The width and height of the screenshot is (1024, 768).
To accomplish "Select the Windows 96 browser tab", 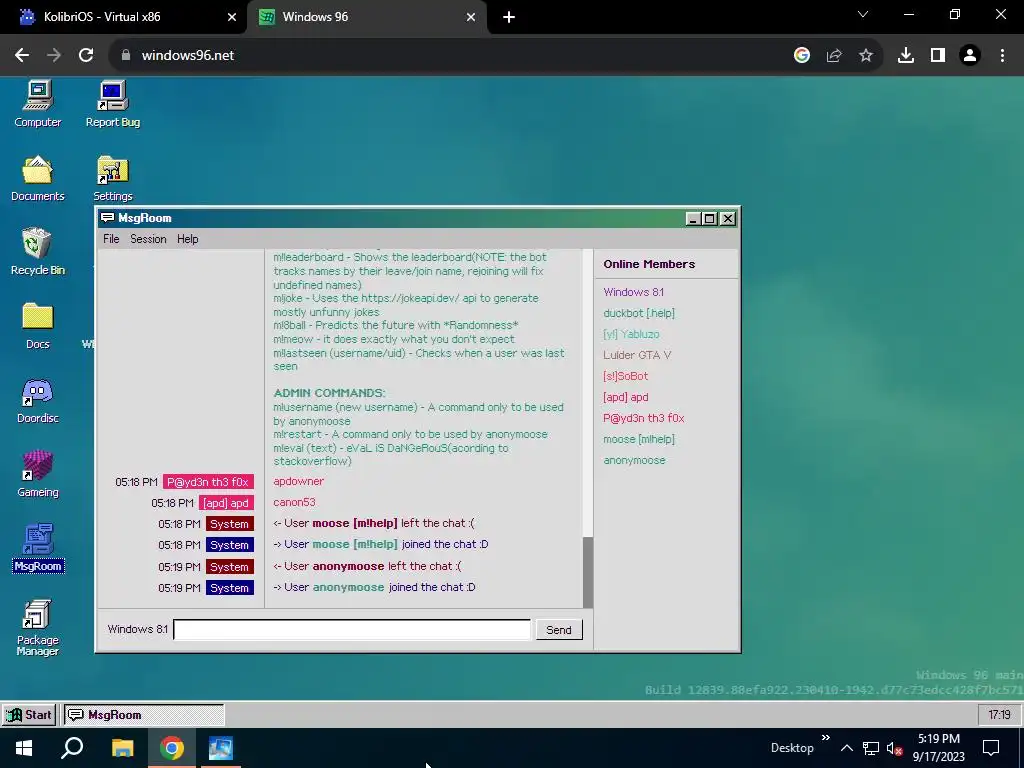I will (x=366, y=17).
